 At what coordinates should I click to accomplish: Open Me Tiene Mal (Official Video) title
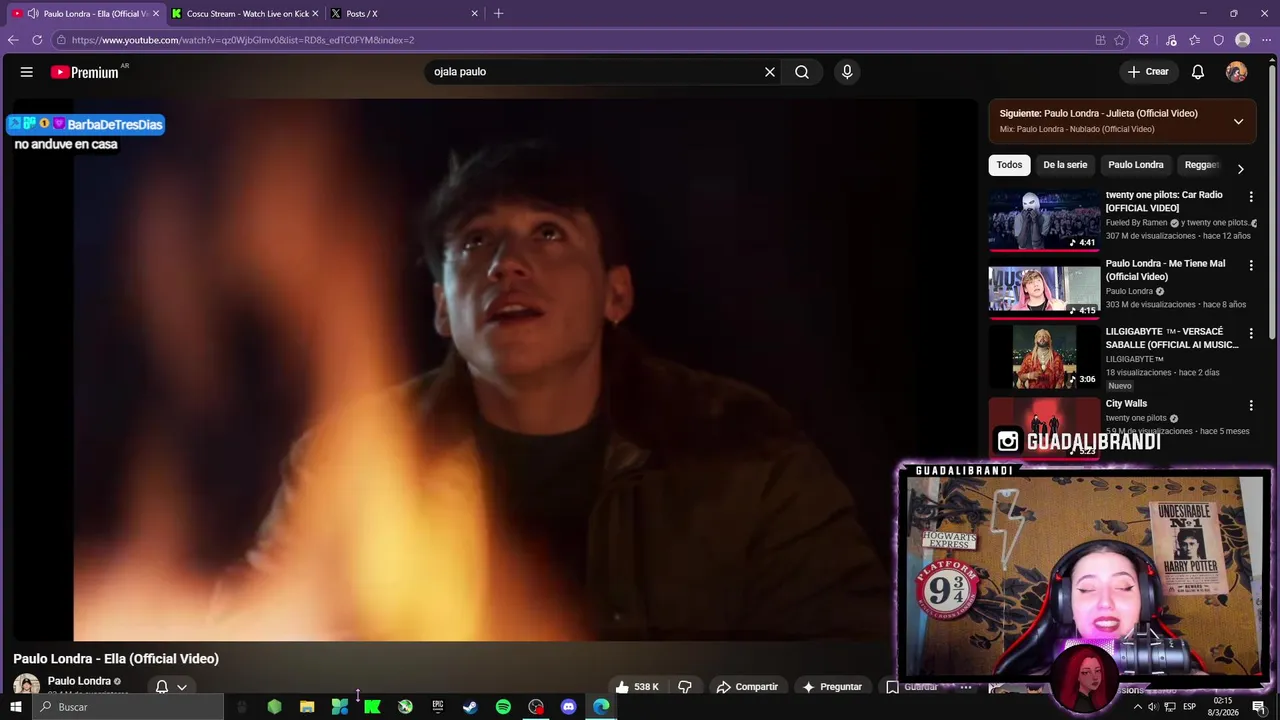point(1165,270)
